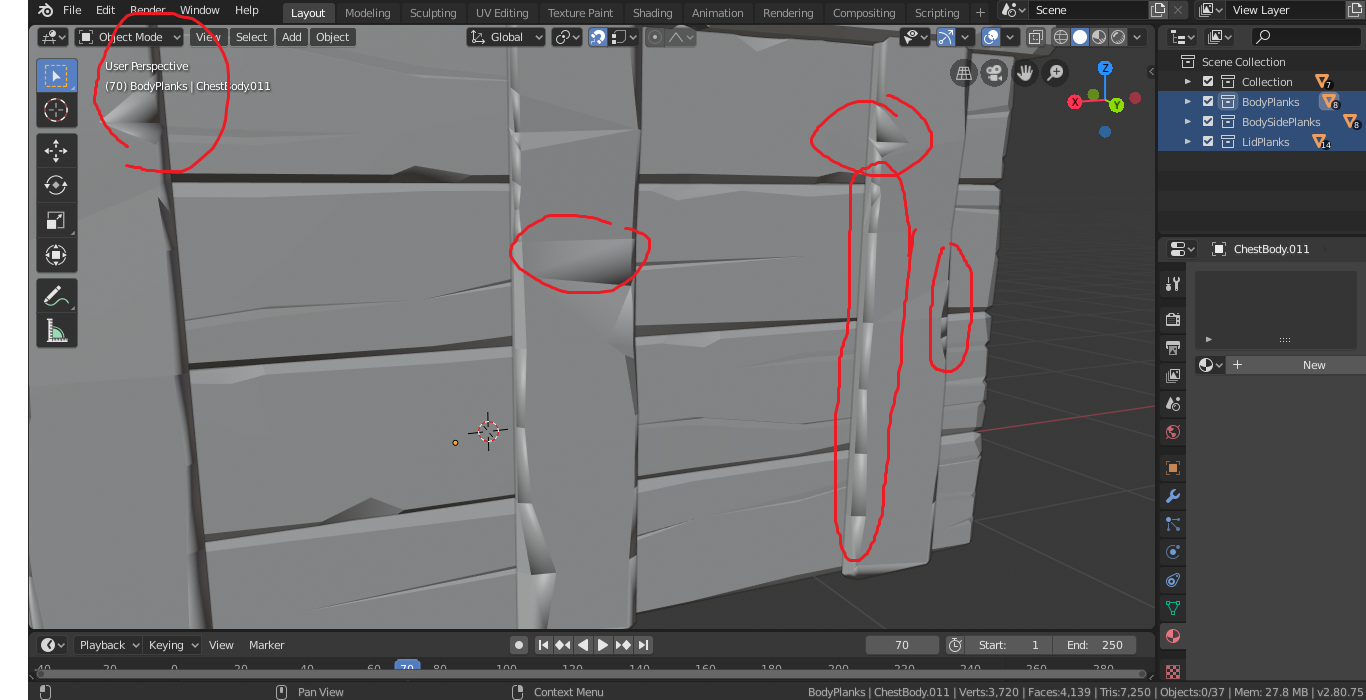Click the timeline Play button
1366x700 pixels.
coord(603,645)
